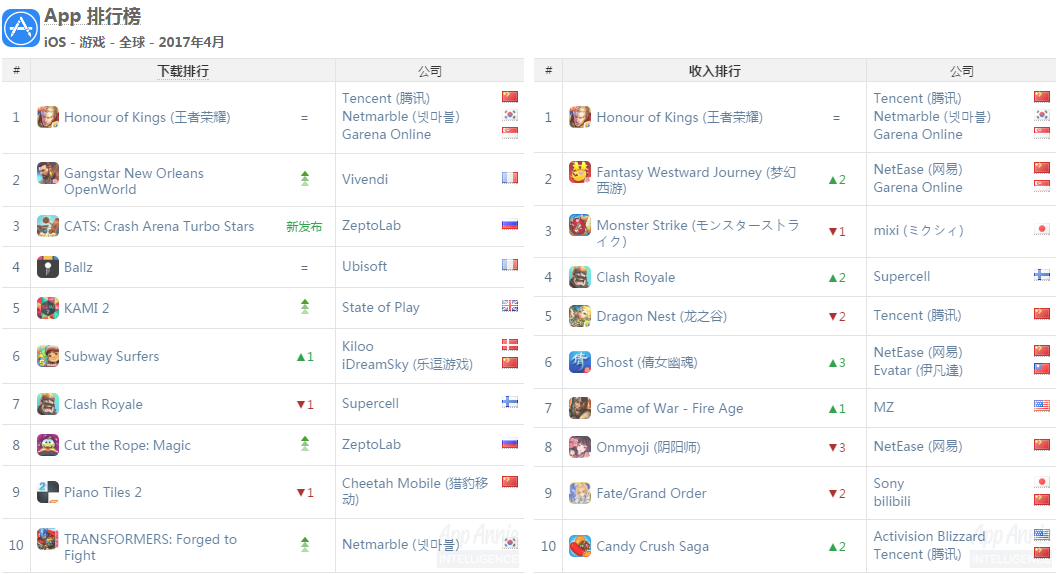Click the Activision Blizzard company link
This screenshot has width=1060, height=574.
929,536
